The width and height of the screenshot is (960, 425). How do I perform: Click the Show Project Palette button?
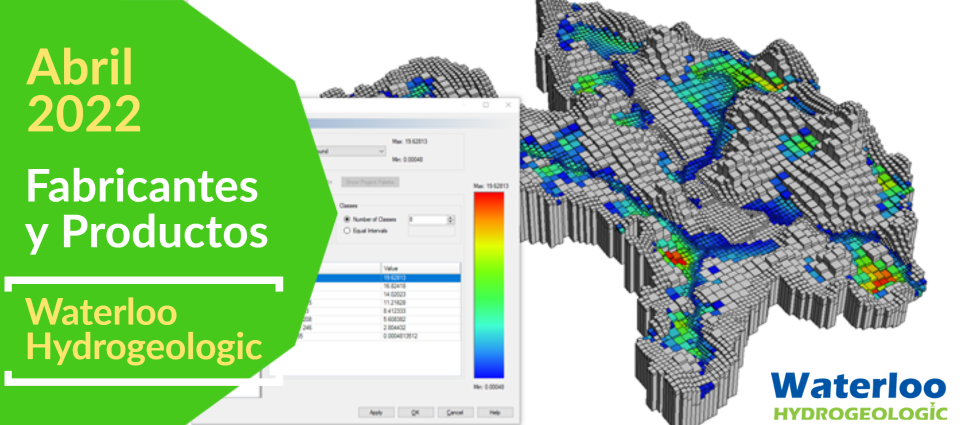click(x=371, y=182)
